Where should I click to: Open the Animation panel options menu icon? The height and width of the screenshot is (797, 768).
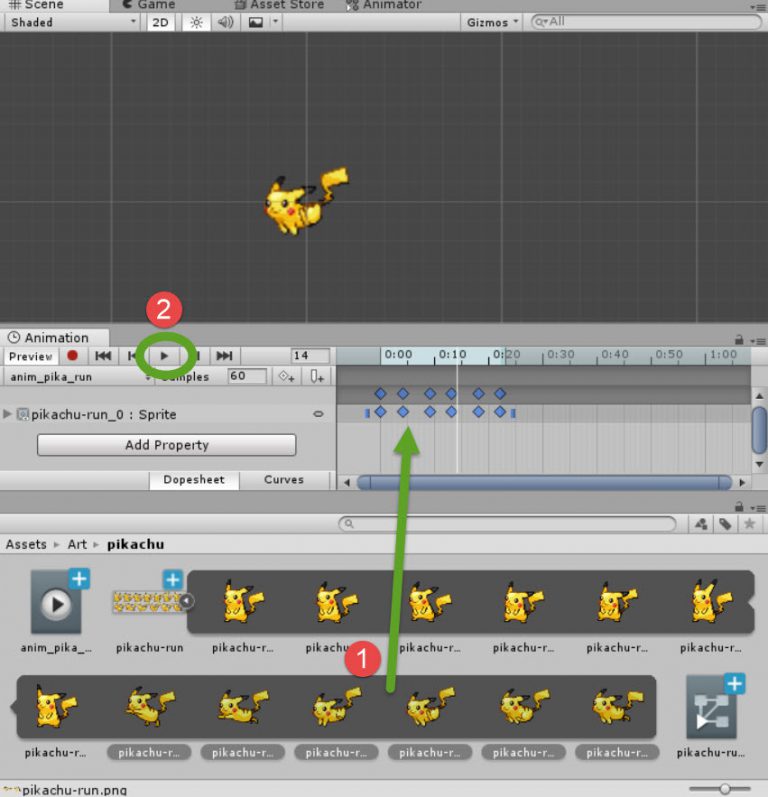(758, 341)
